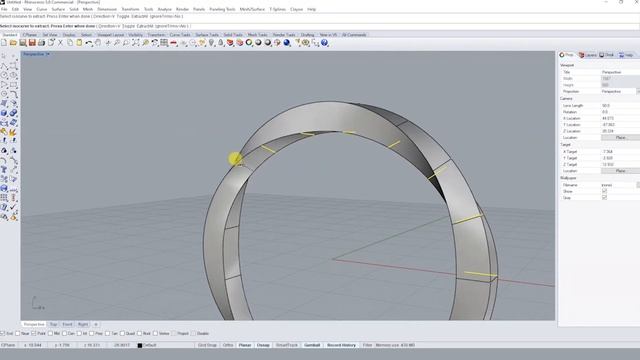Viewport: 640px width, 360px height.
Task: Open the File menu
Action: click(x=4, y=9)
